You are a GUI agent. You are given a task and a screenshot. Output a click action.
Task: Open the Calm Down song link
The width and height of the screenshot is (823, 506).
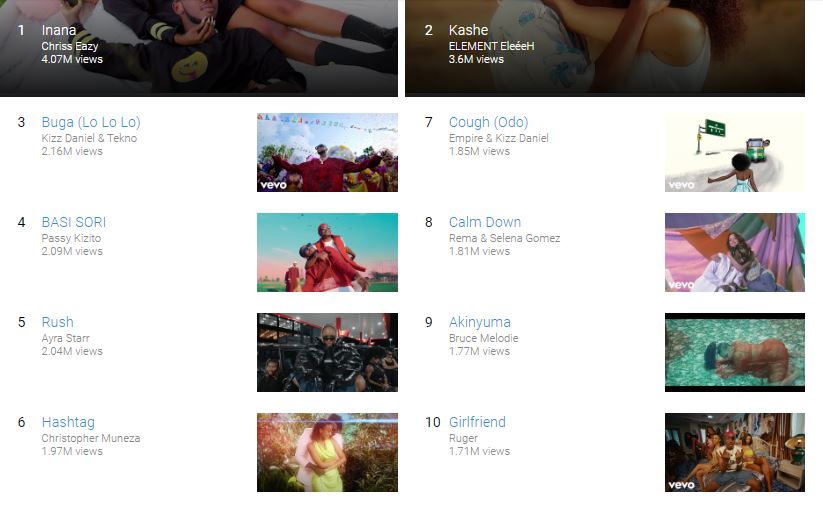click(485, 222)
